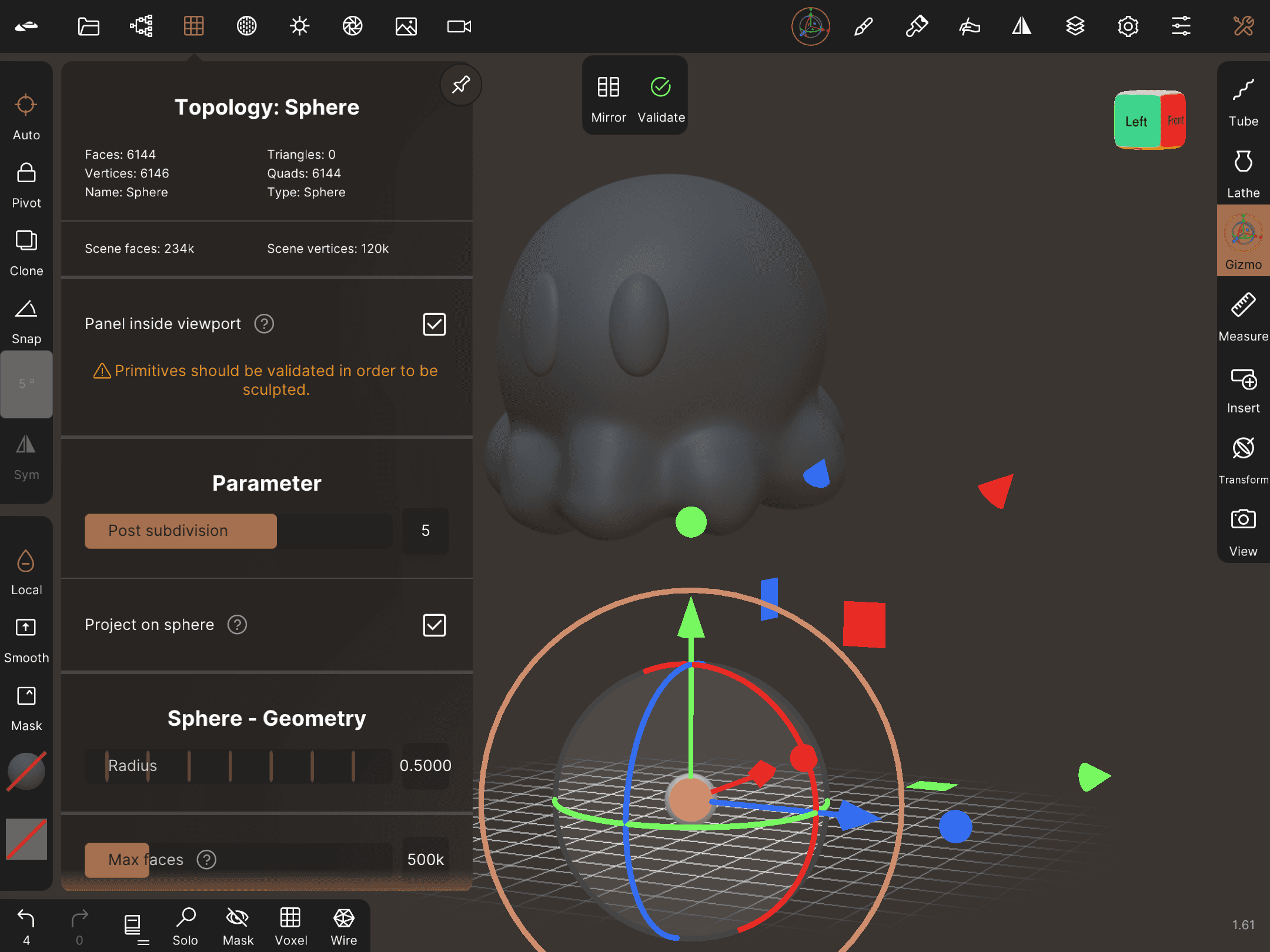Open the Layers stack menu

[1075, 26]
